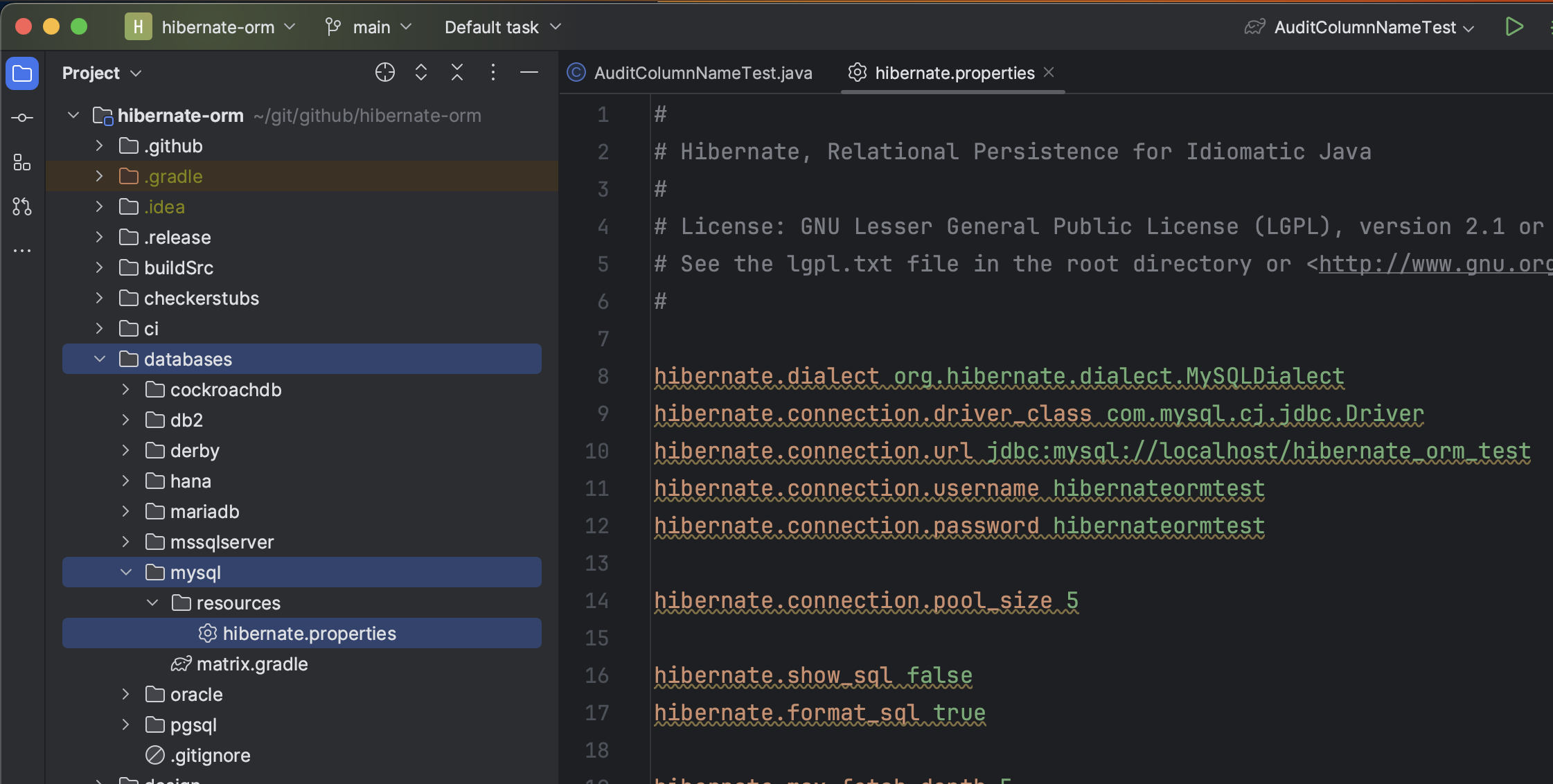This screenshot has height=784, width=1553.
Task: Switch to the AuditColumnNameTest.java tab
Action: [x=702, y=73]
